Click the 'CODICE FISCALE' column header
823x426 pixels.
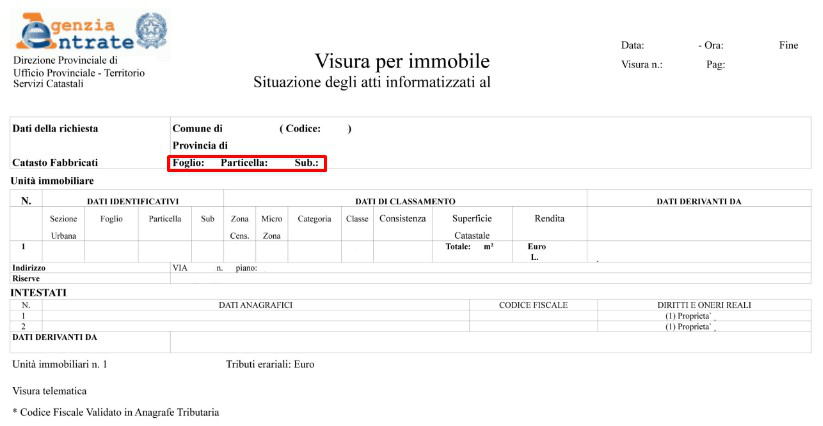tap(533, 305)
